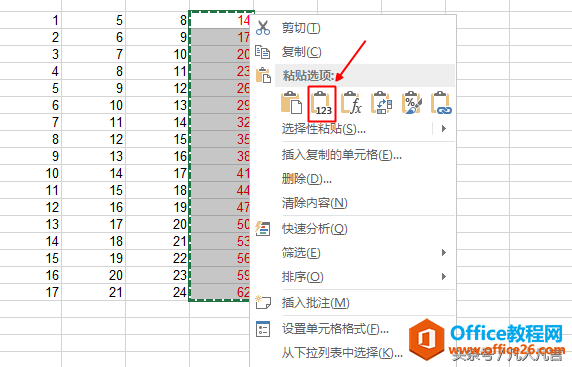Click second-column cell in row with 17, 21, 24
The width and height of the screenshot is (572, 367).
coord(93,292)
